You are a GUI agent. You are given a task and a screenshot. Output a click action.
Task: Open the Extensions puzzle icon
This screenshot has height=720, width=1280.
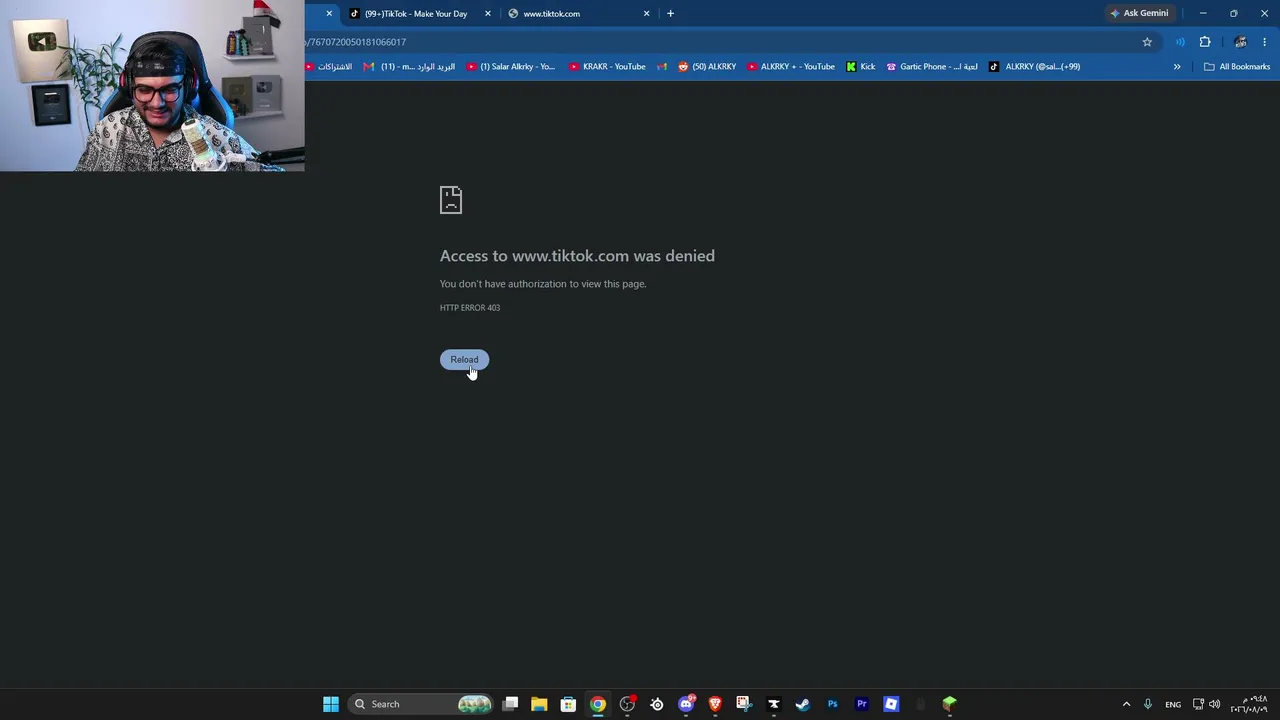[1205, 42]
